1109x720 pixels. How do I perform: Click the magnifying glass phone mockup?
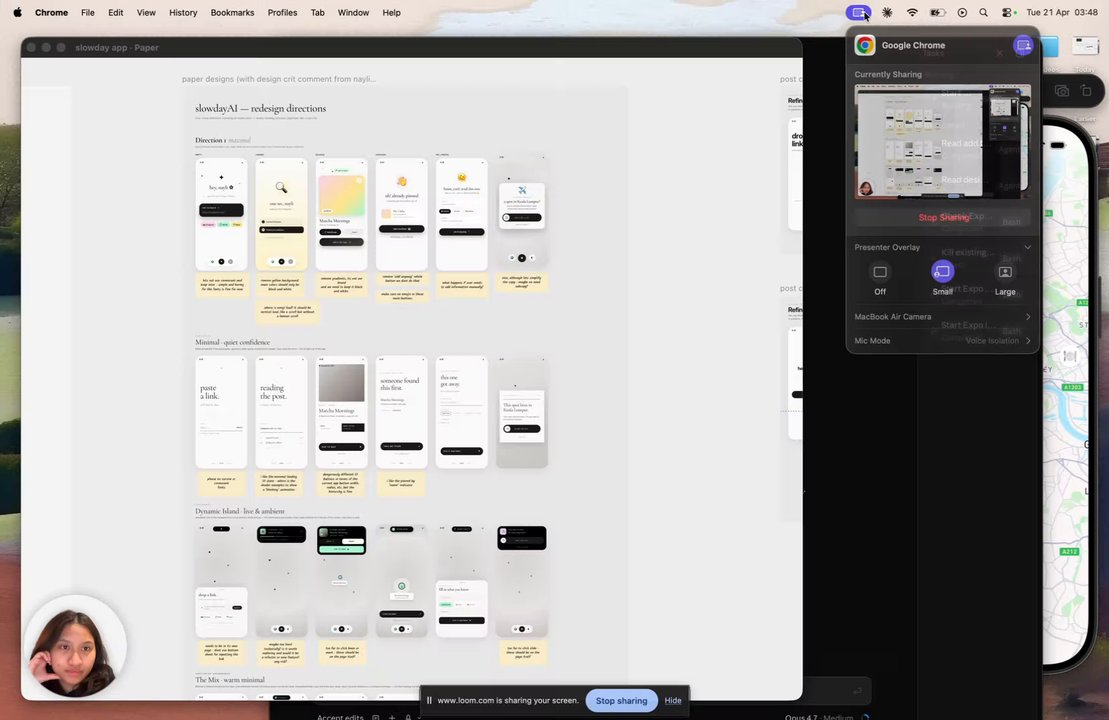coord(281,214)
